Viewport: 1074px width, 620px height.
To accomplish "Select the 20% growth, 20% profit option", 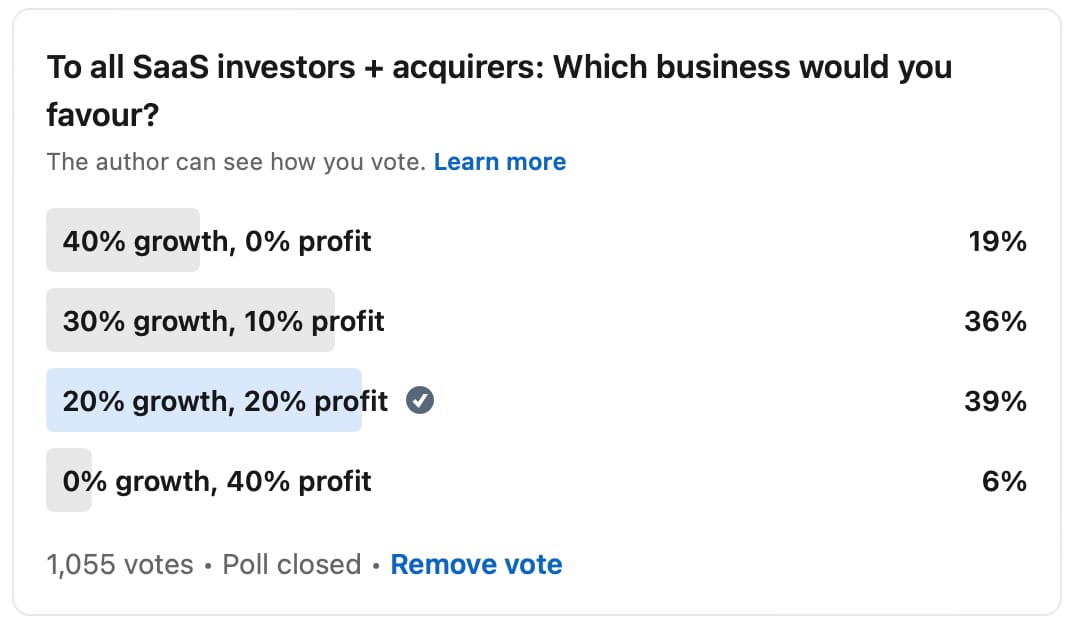I will click(x=225, y=401).
